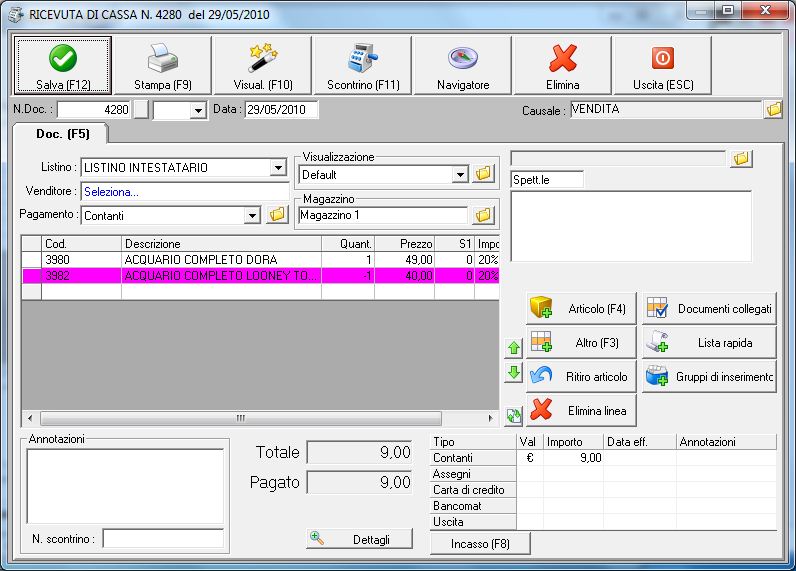
Task: Click the Quant. column header
Action: click(348, 244)
